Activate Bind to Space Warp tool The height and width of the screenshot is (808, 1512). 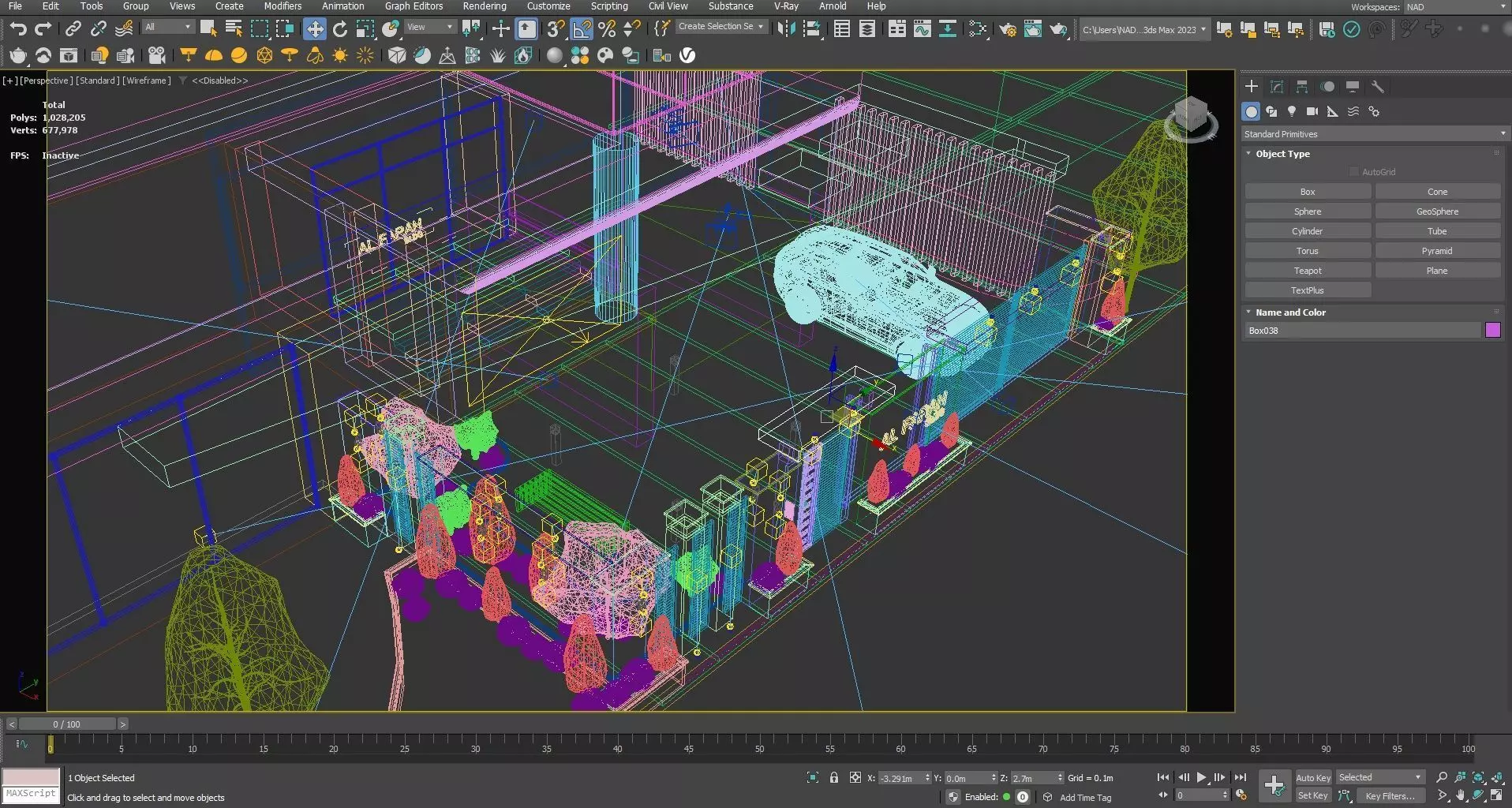124,29
